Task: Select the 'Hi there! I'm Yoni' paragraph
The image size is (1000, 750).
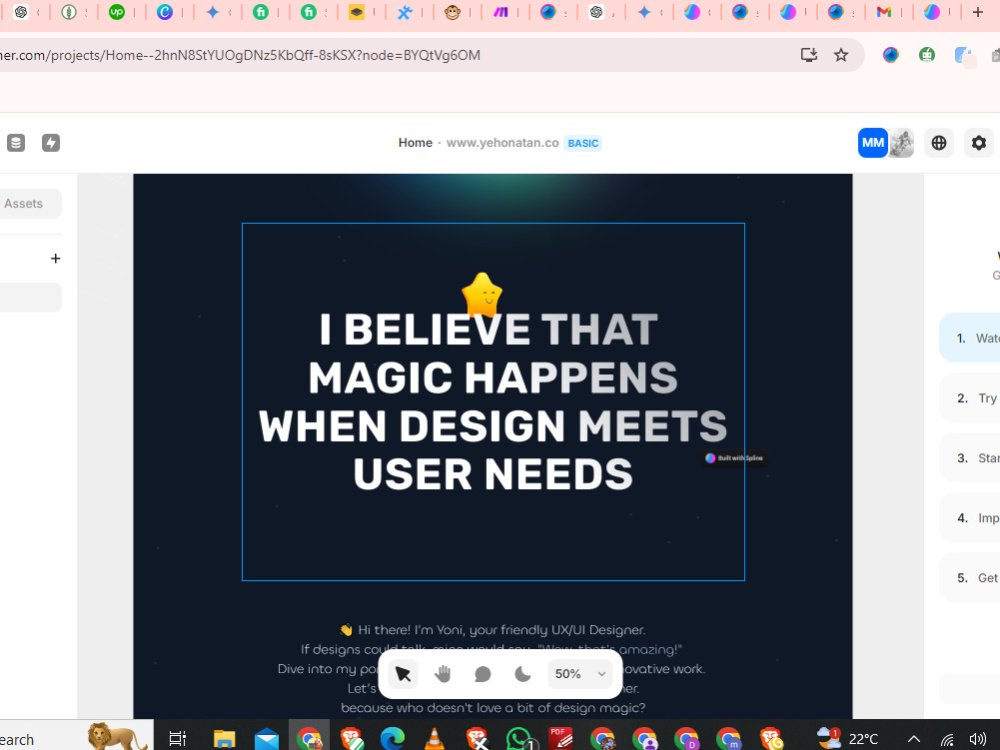Action: point(492,668)
